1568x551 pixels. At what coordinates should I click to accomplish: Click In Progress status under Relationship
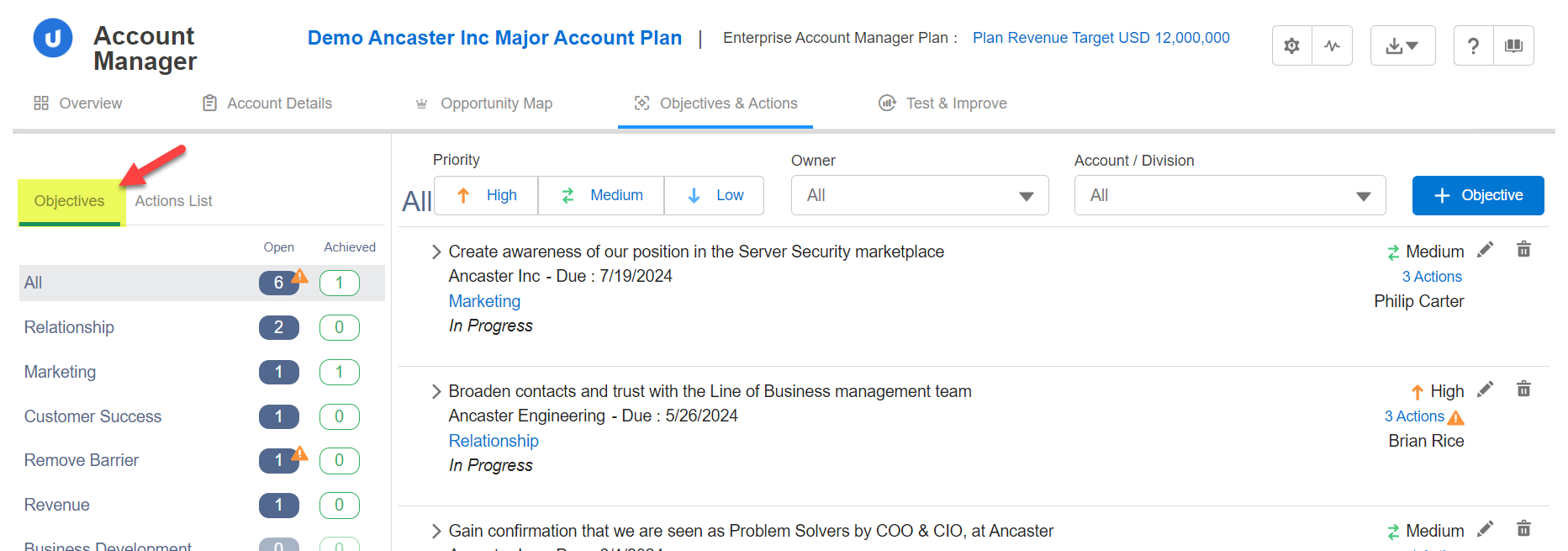tap(490, 465)
